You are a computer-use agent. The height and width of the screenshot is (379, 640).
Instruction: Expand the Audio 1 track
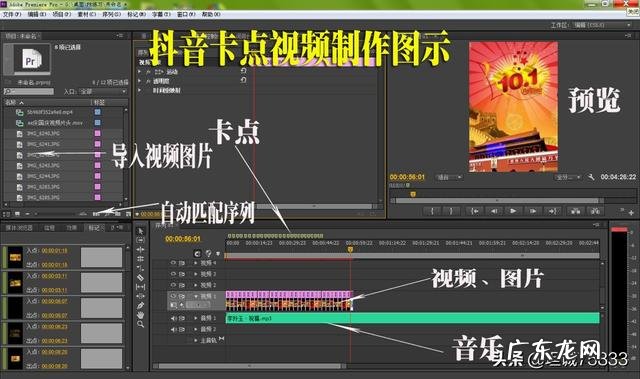point(196,318)
